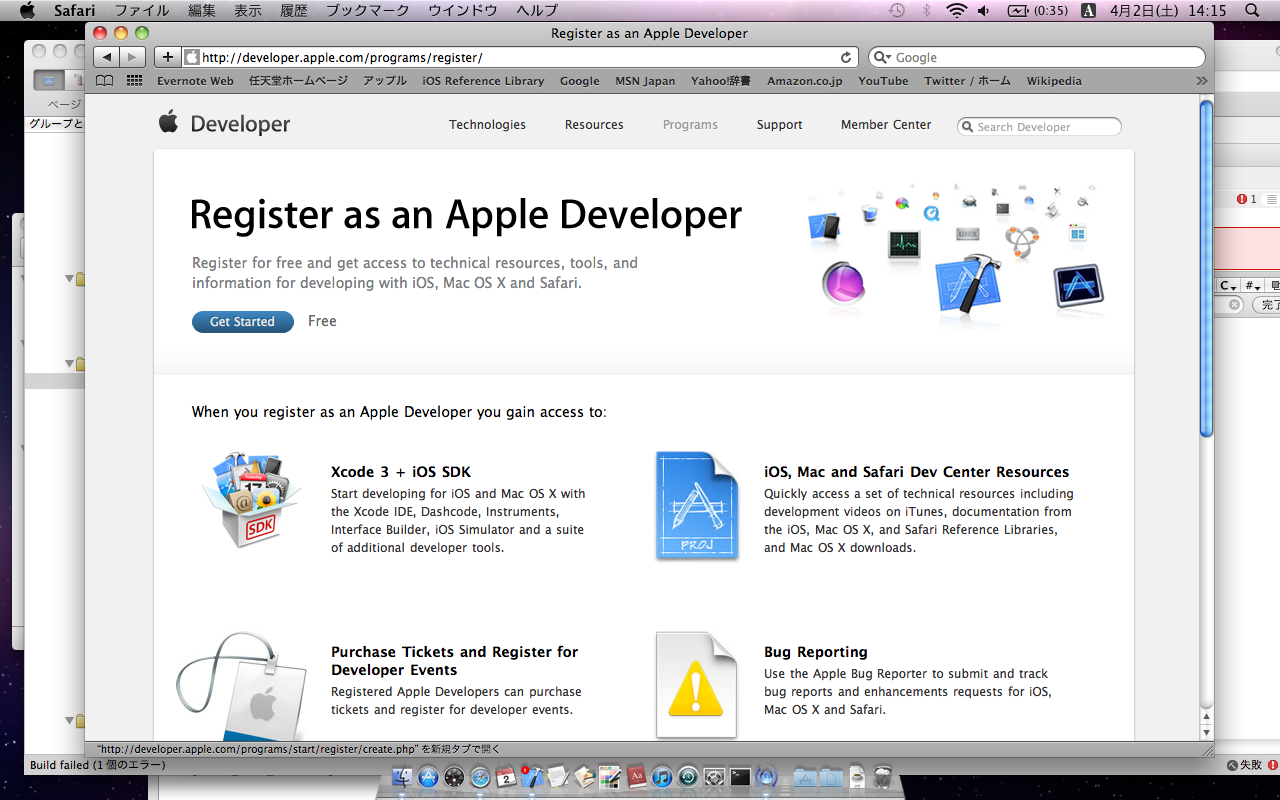
Task: Click the Safari vertical scrollbar thumb
Action: [1206, 268]
